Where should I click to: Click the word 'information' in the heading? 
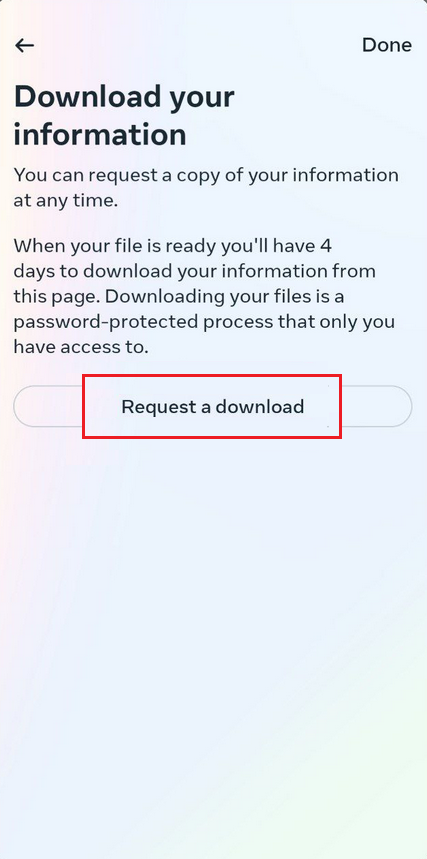point(100,134)
